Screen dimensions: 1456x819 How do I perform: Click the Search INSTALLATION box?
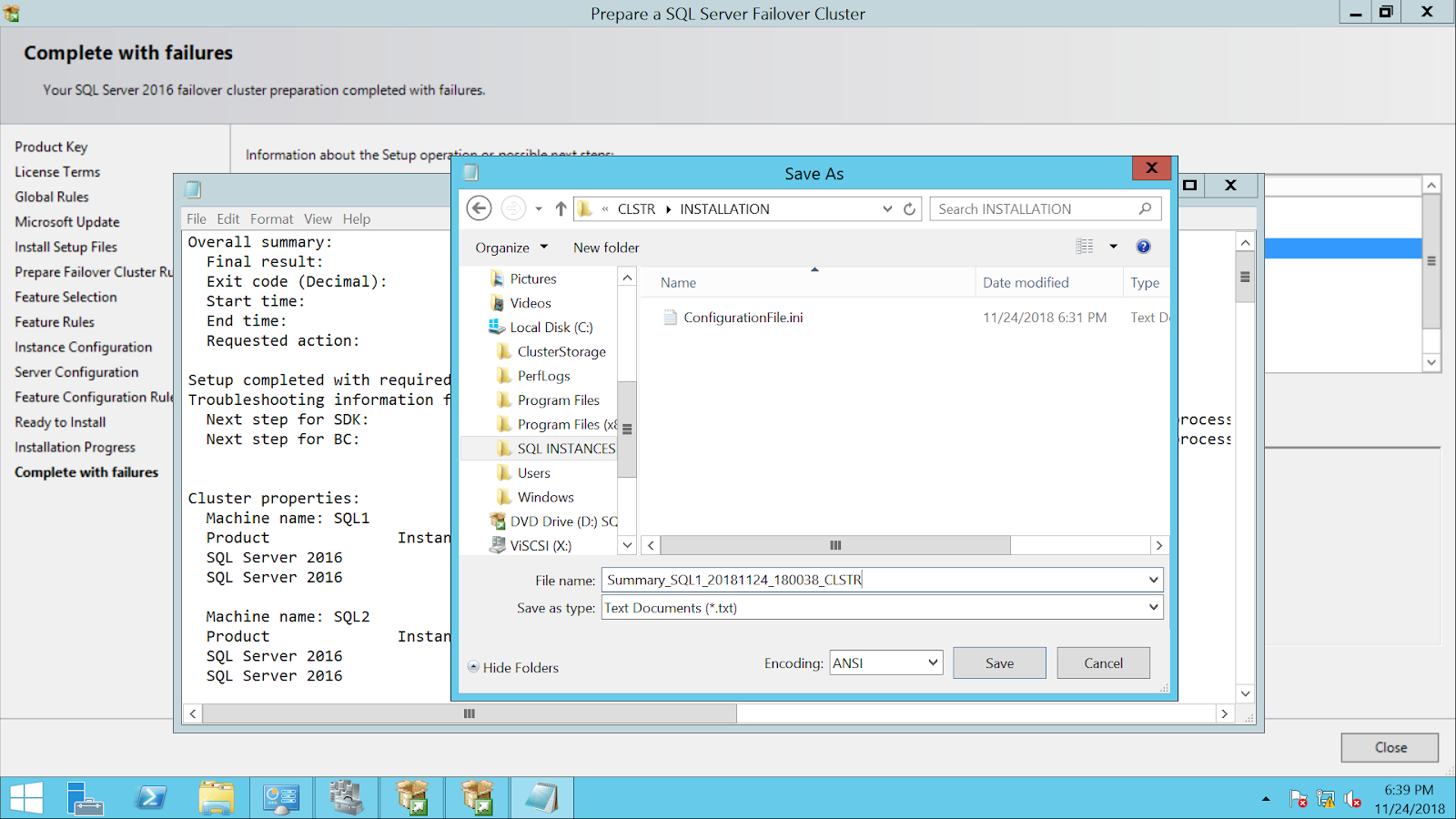click(x=1045, y=208)
